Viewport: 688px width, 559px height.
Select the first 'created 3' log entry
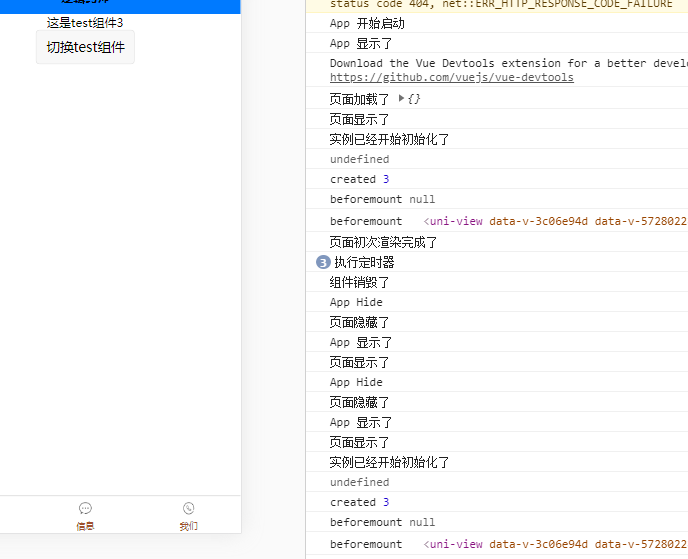point(497,179)
